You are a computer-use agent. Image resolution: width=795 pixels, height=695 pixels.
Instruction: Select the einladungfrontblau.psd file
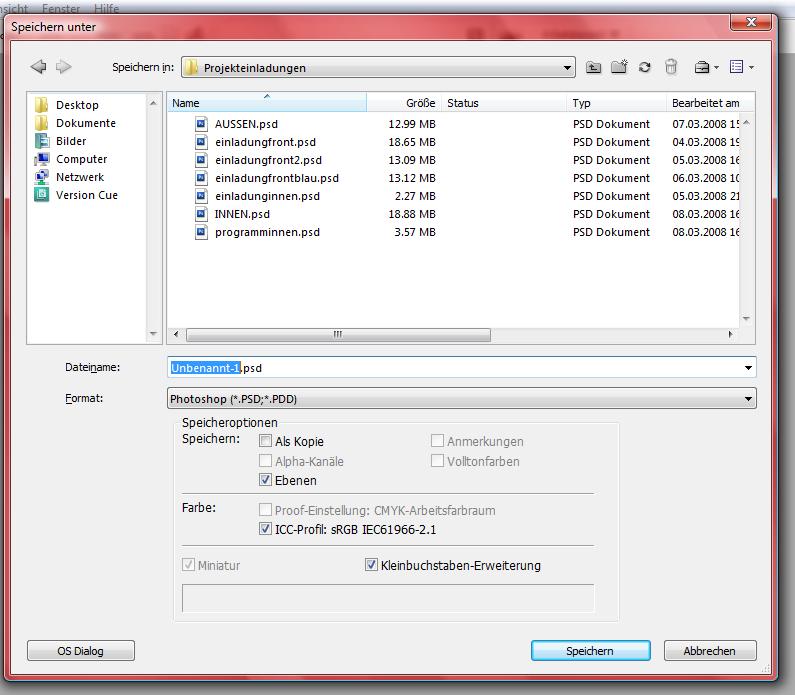[x=276, y=178]
